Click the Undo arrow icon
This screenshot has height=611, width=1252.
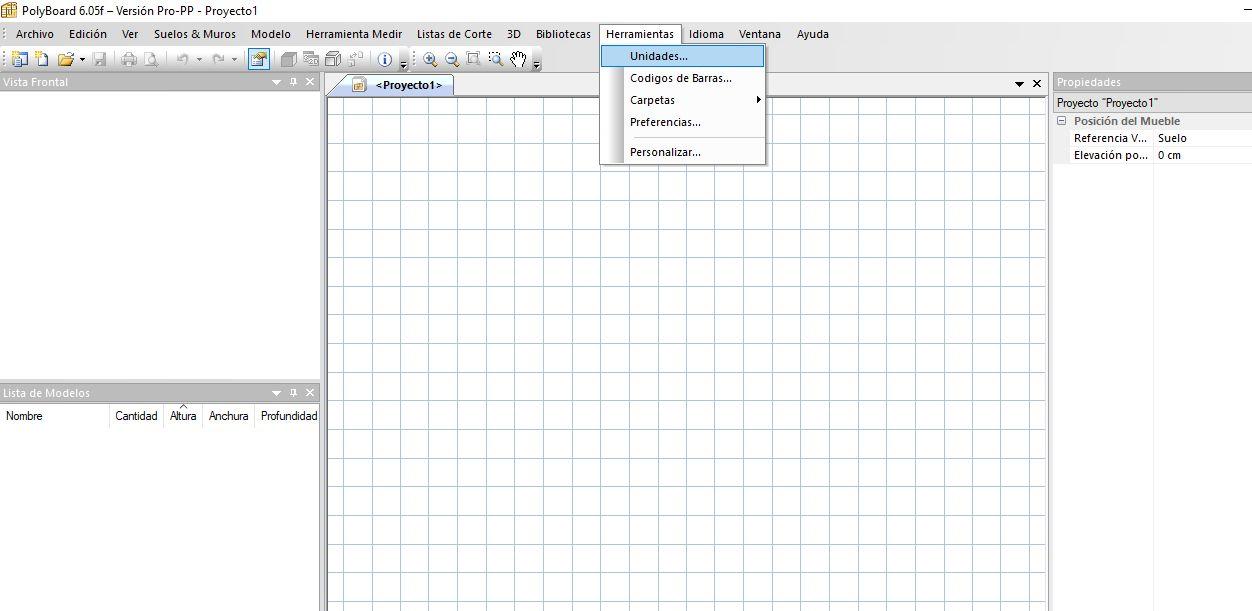click(x=182, y=59)
